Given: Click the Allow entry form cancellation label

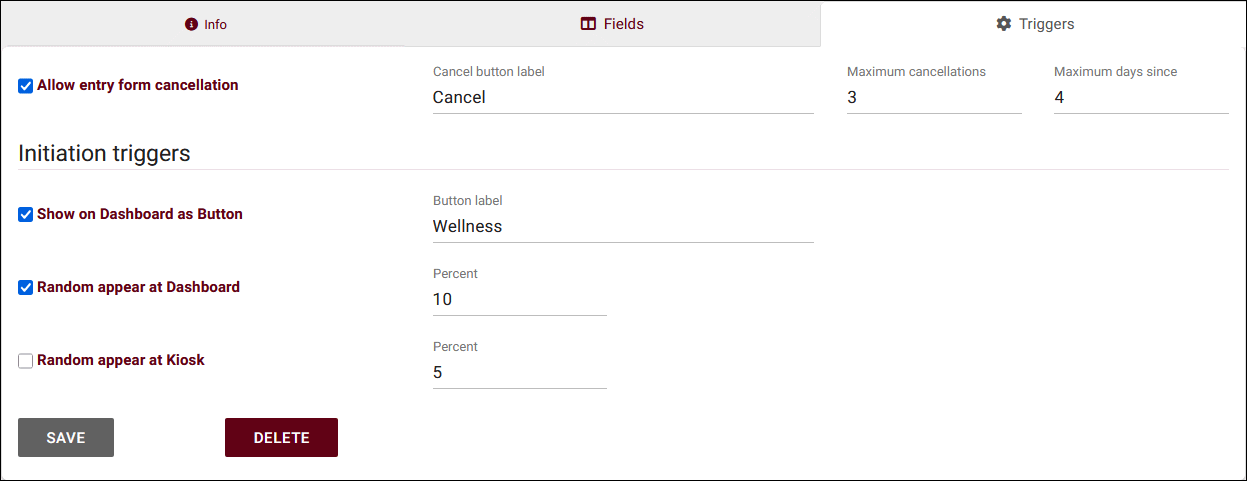Looking at the screenshot, I should coord(138,85).
